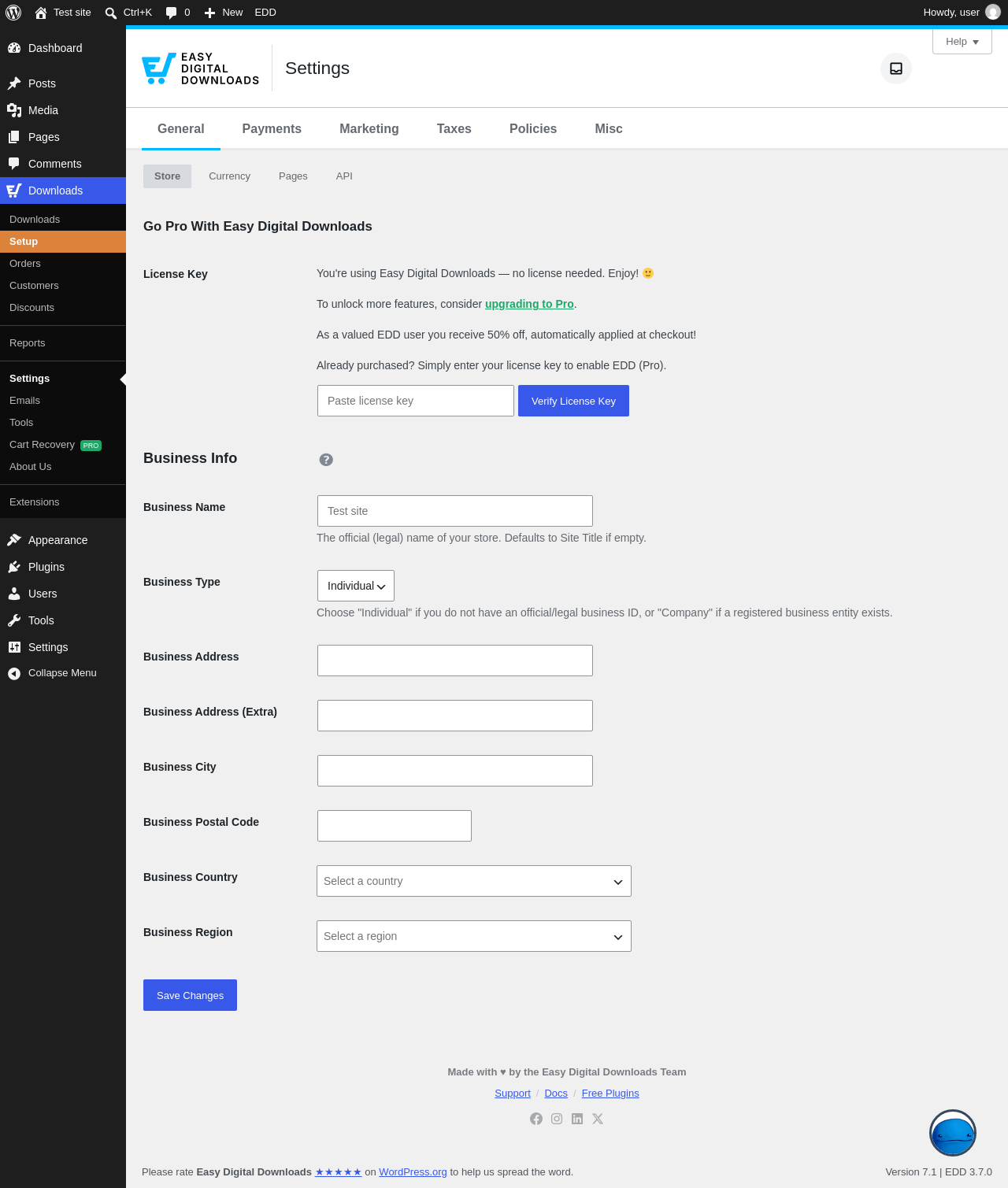Click the Verify License Key button
1008x1188 pixels.
coord(573,401)
